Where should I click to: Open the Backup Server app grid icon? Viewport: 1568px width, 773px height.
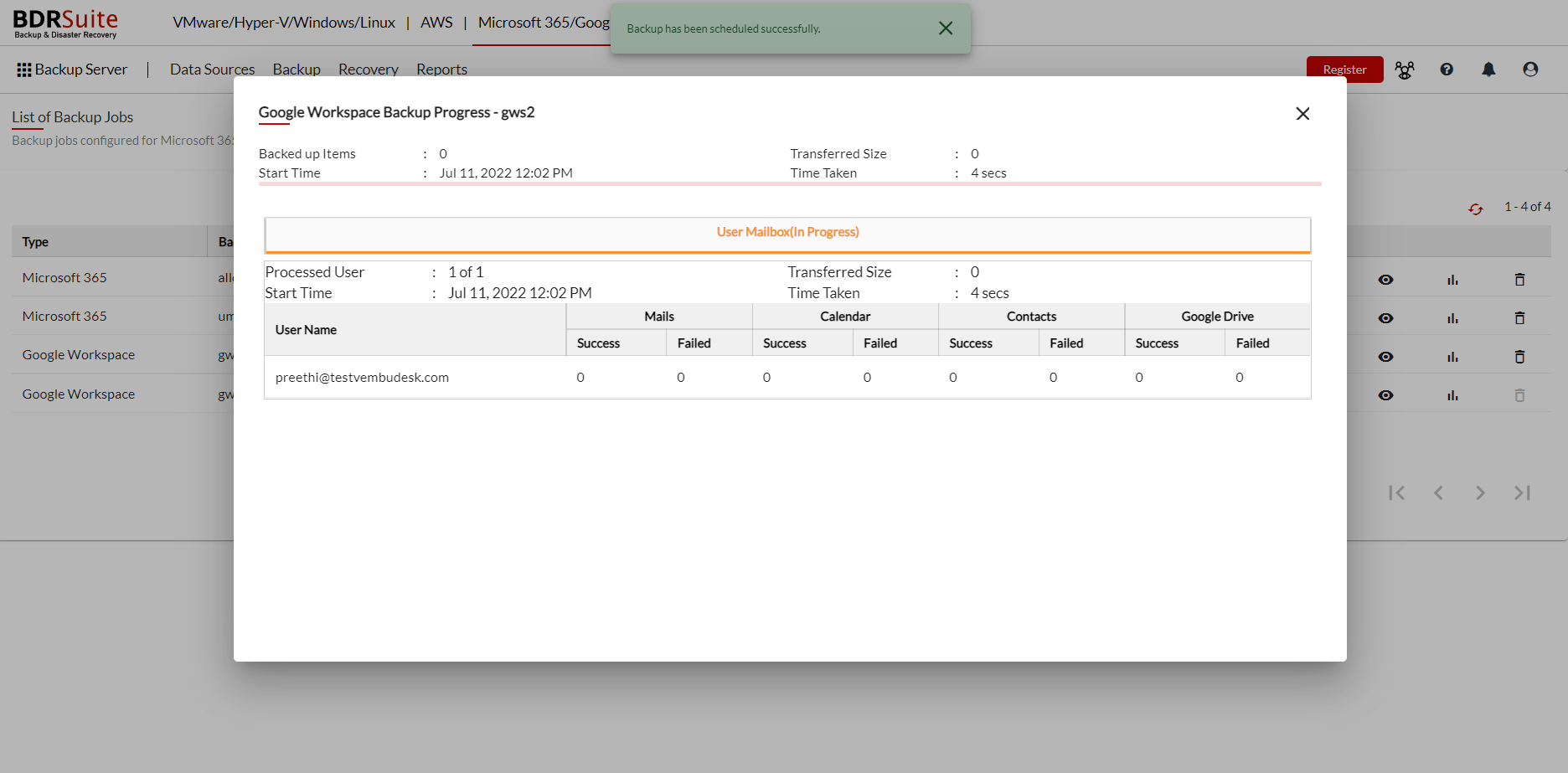(24, 70)
